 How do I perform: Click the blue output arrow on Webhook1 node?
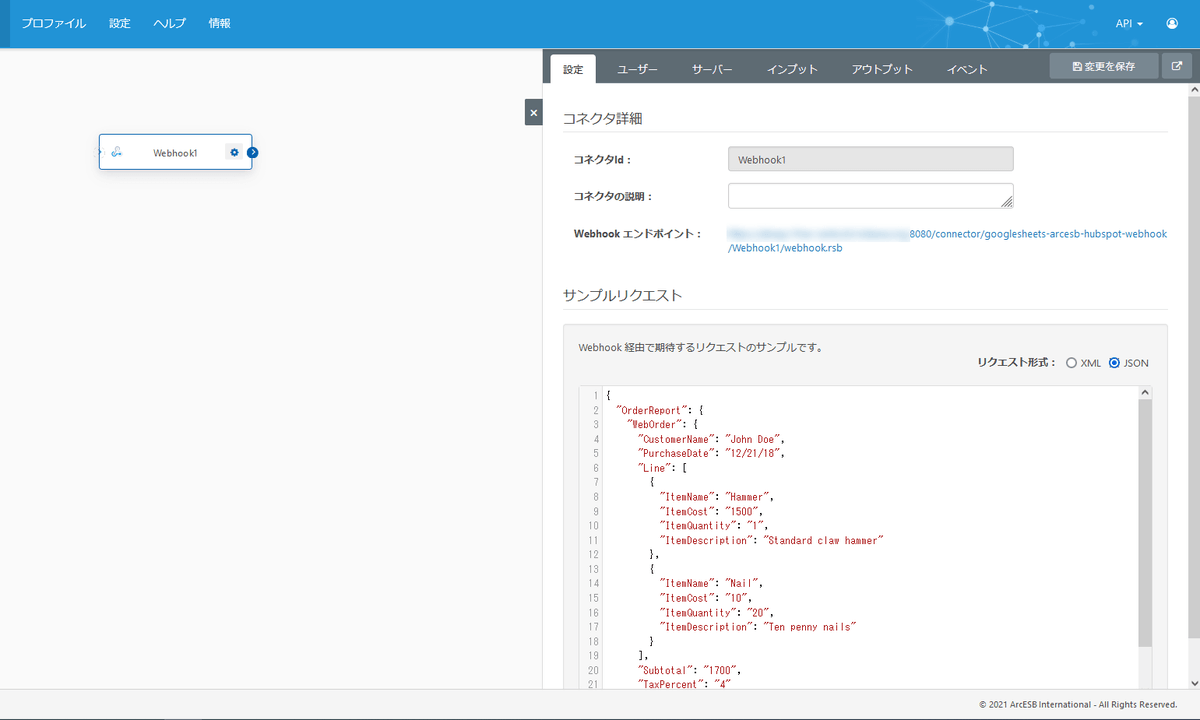[x=253, y=153]
